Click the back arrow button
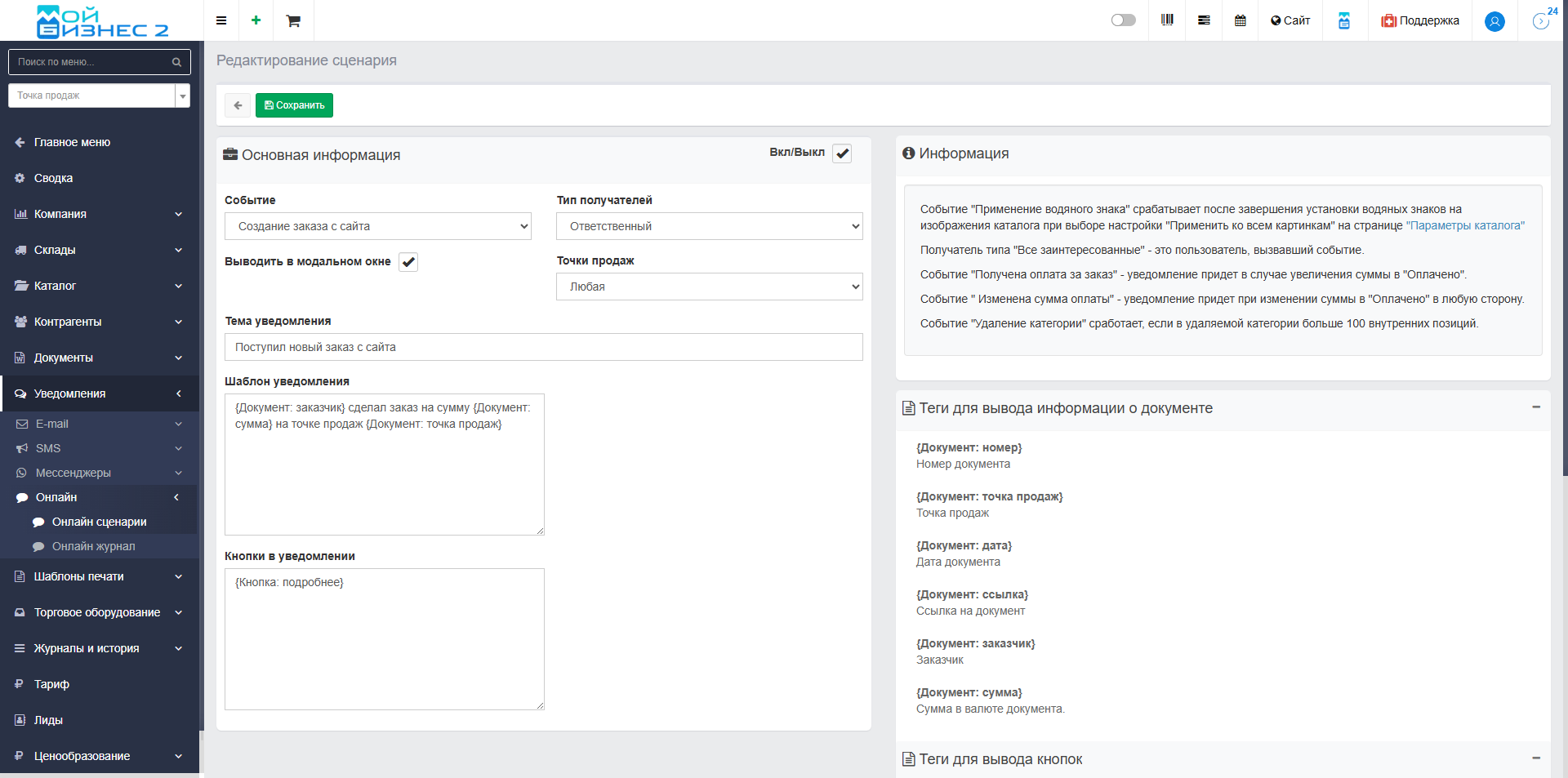1568x778 pixels. [238, 105]
